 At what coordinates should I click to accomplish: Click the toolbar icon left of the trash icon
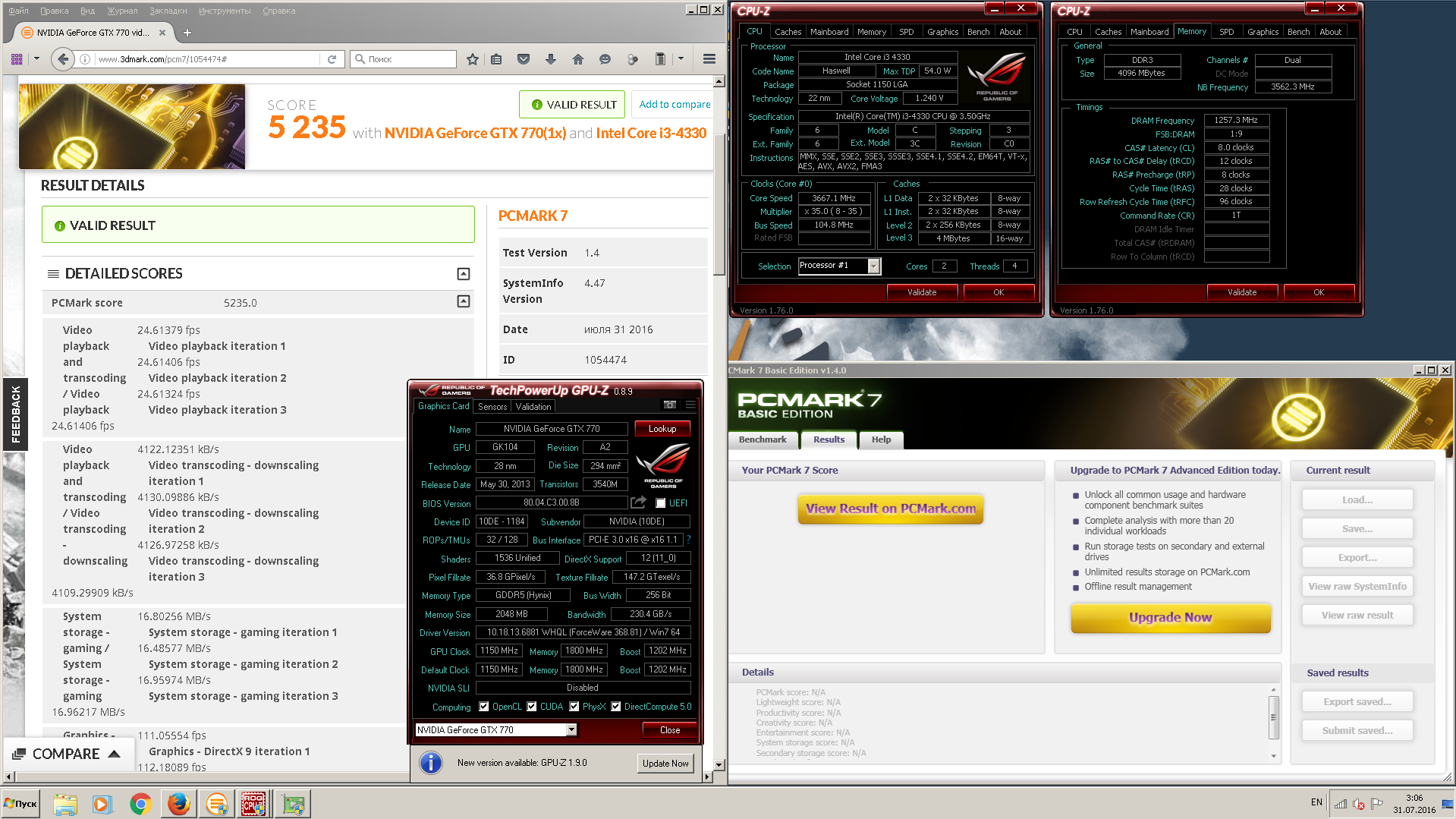[x=633, y=59]
